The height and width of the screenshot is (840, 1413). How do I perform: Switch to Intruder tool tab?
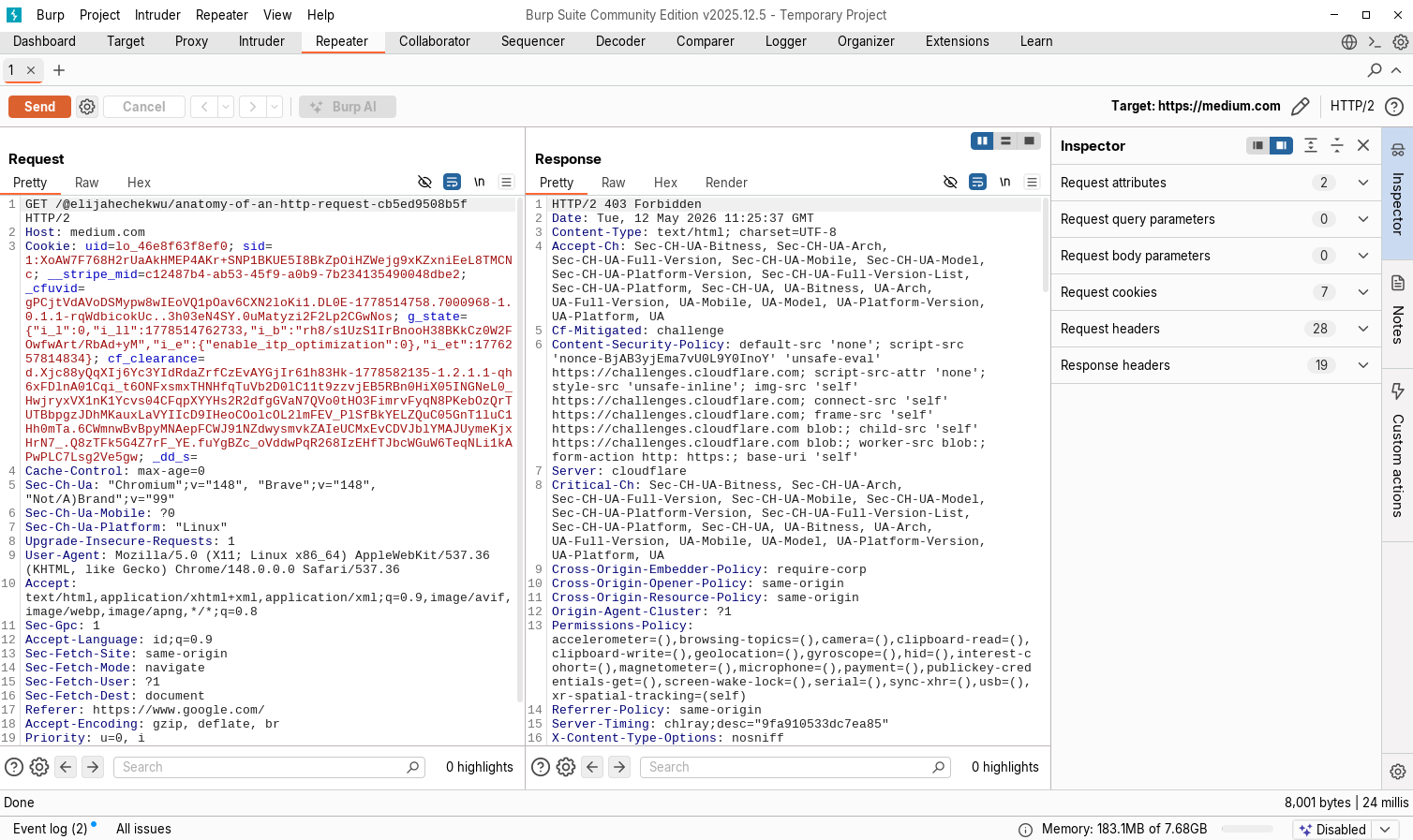click(x=261, y=41)
